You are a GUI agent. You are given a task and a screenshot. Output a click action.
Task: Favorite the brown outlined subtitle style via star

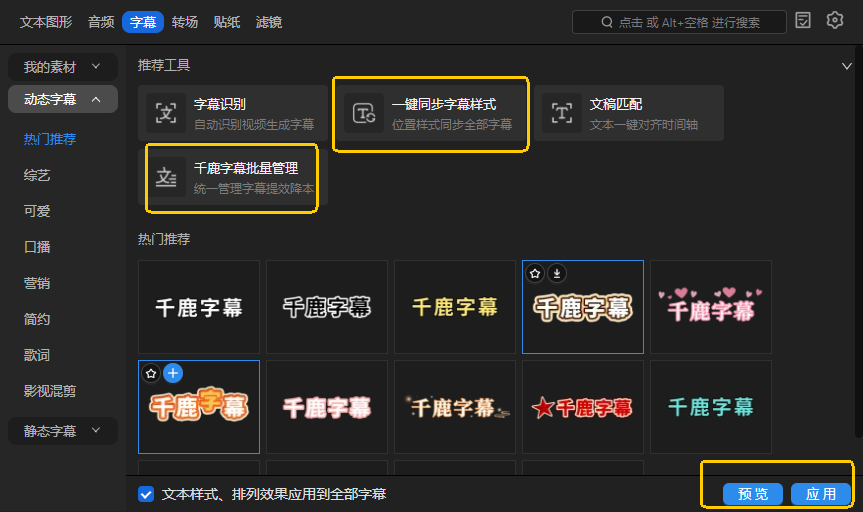(x=535, y=273)
